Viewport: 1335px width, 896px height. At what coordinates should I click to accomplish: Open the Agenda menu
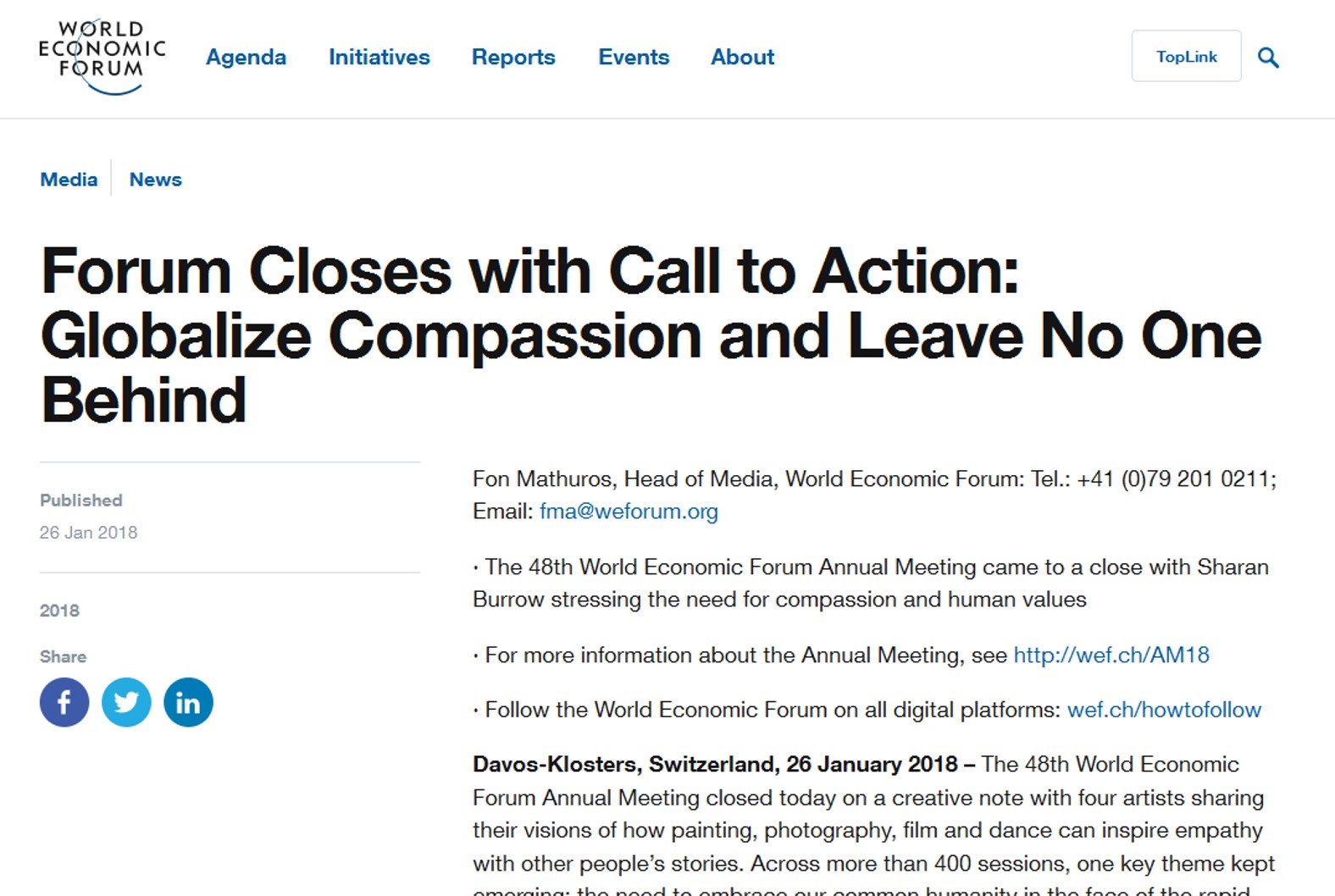[246, 57]
